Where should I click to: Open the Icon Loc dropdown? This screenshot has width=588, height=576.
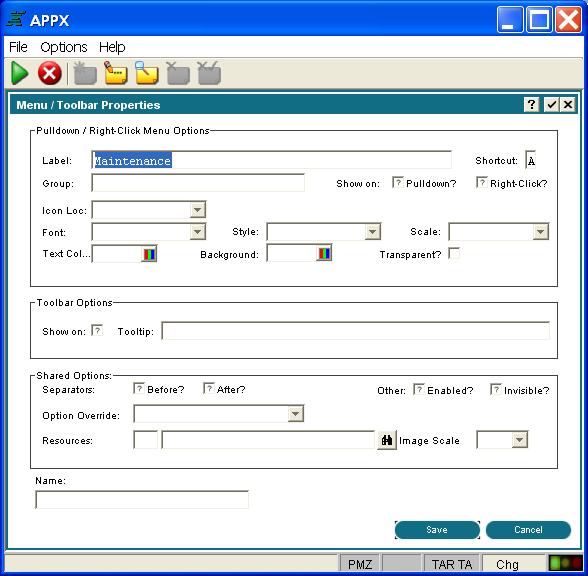click(198, 210)
